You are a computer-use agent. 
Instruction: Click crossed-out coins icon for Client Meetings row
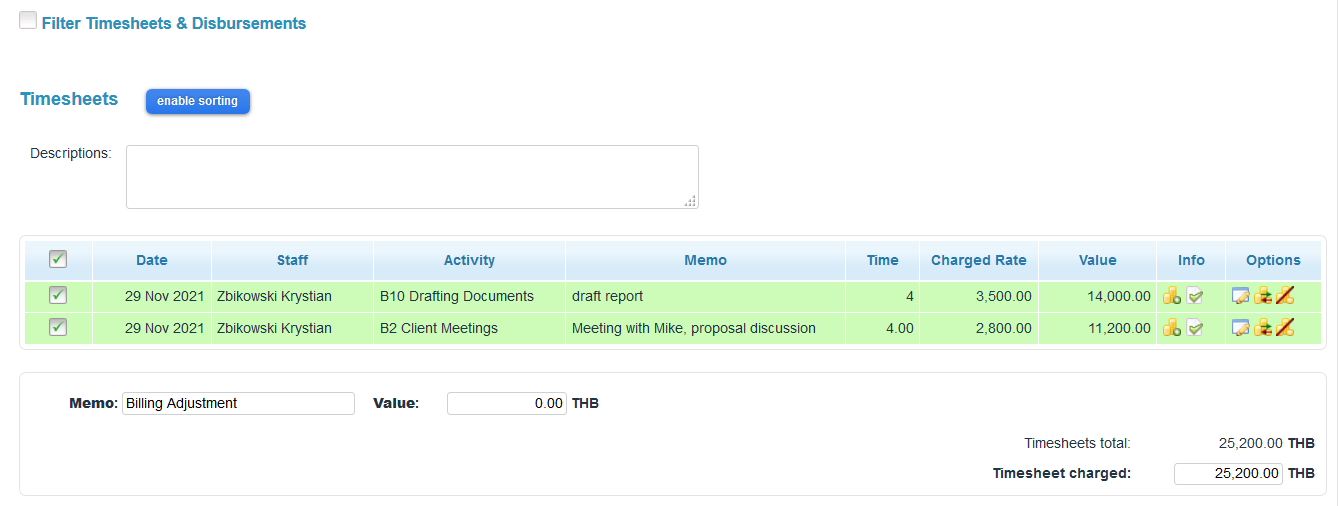(x=1285, y=328)
